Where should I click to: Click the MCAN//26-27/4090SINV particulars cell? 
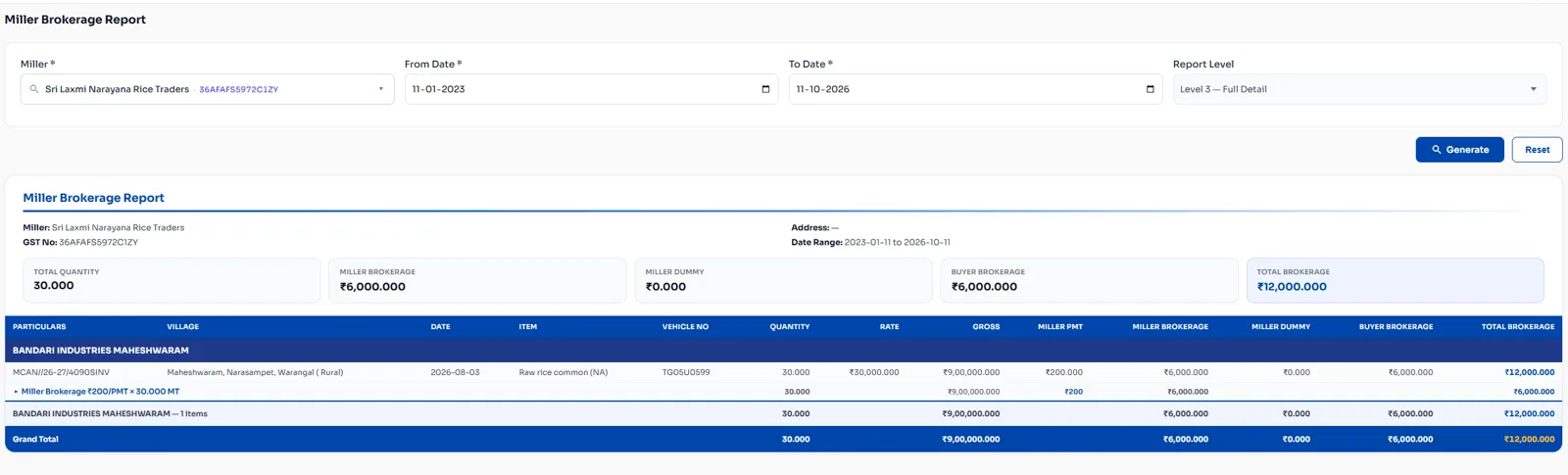click(61, 373)
